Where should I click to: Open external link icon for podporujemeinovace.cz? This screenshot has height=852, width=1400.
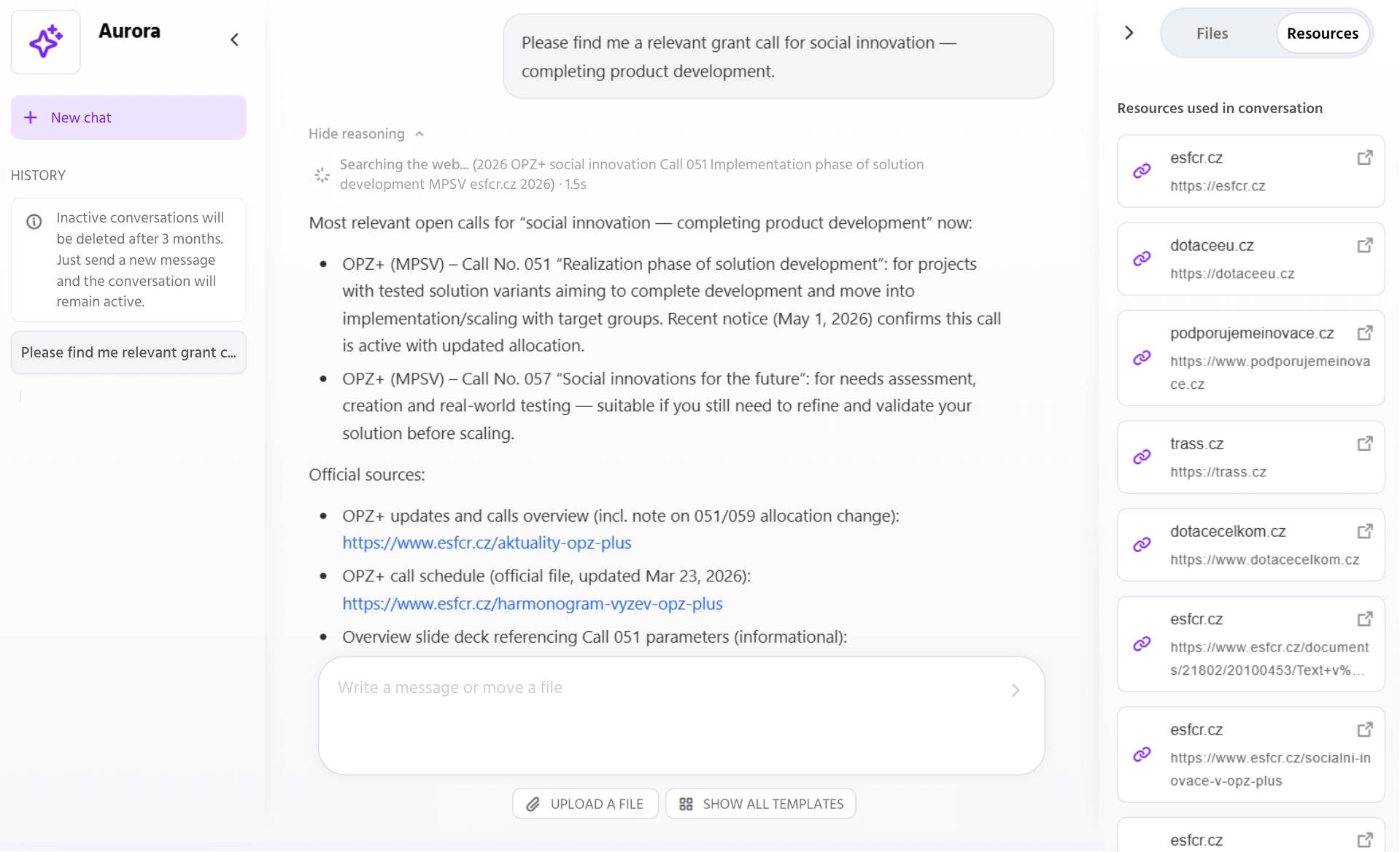[1365, 333]
